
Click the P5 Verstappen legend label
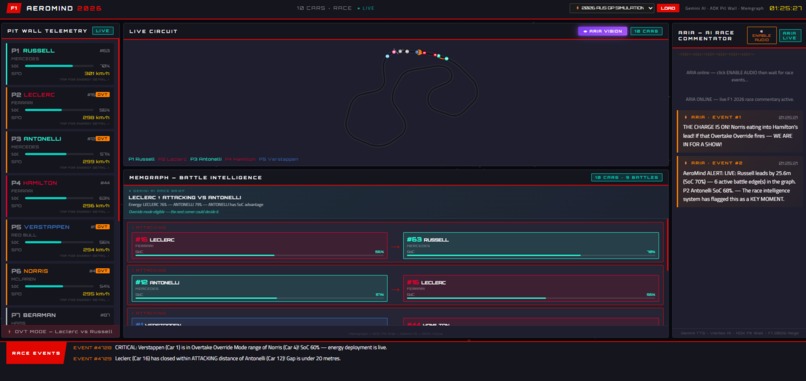[279, 159]
